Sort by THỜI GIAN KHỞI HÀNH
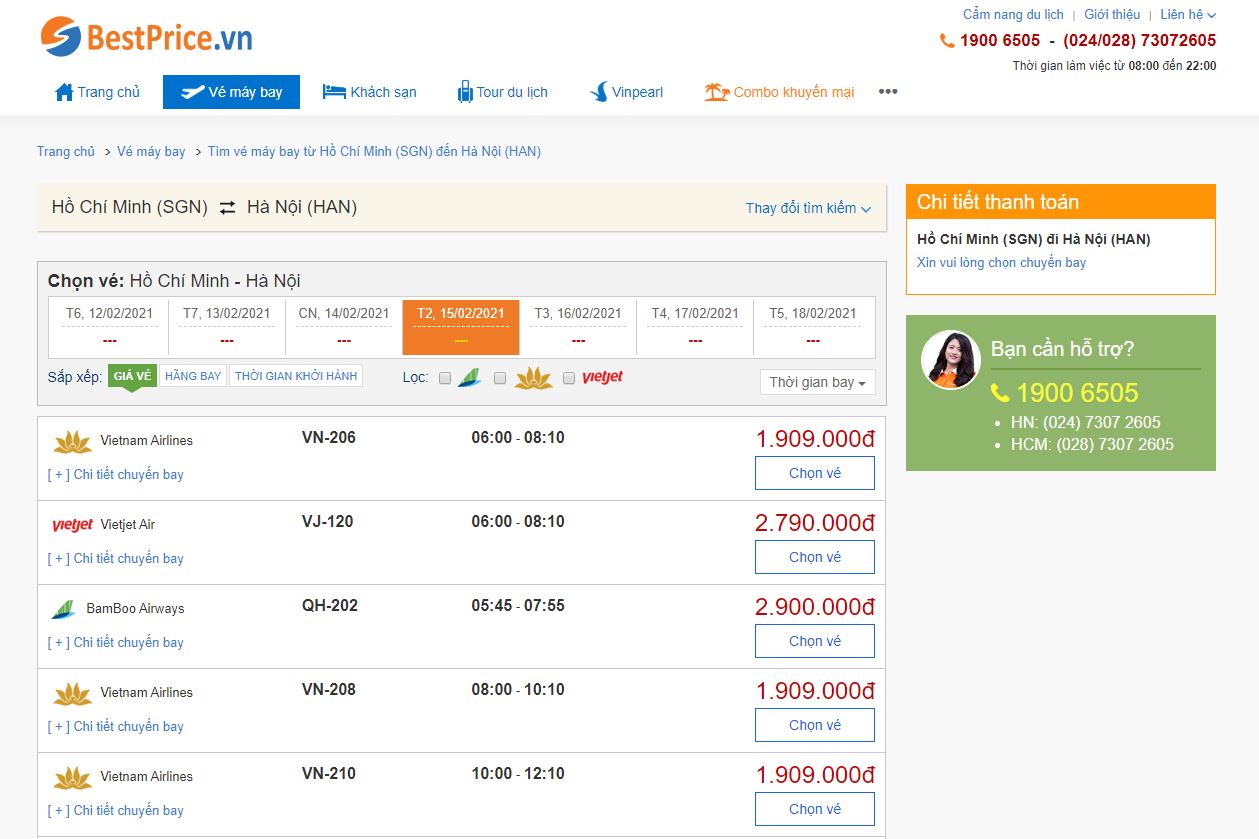Viewport: 1259px width, 839px height. 296,376
